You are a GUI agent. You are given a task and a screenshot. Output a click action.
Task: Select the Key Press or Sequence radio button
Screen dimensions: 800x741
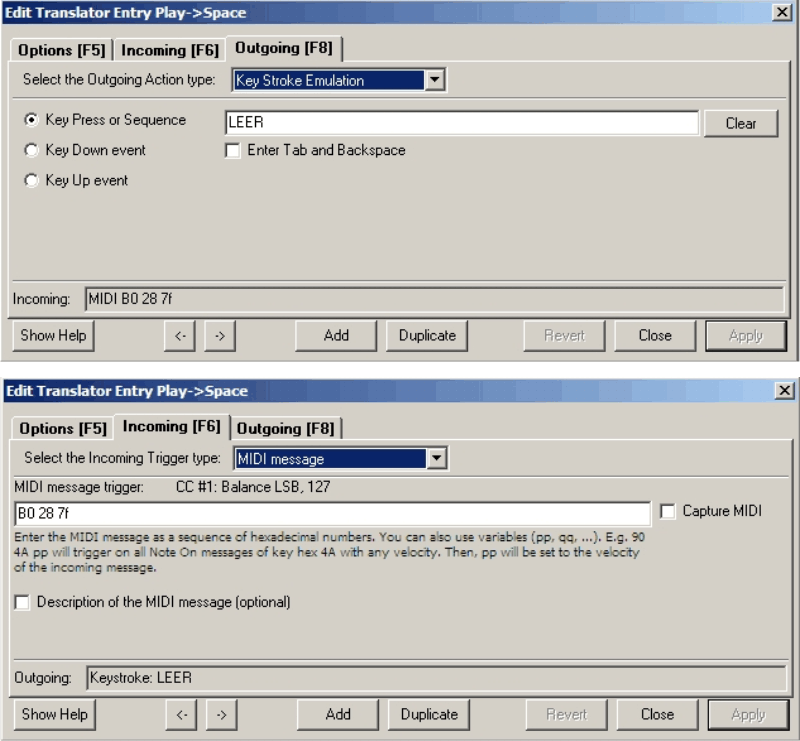(x=31, y=120)
